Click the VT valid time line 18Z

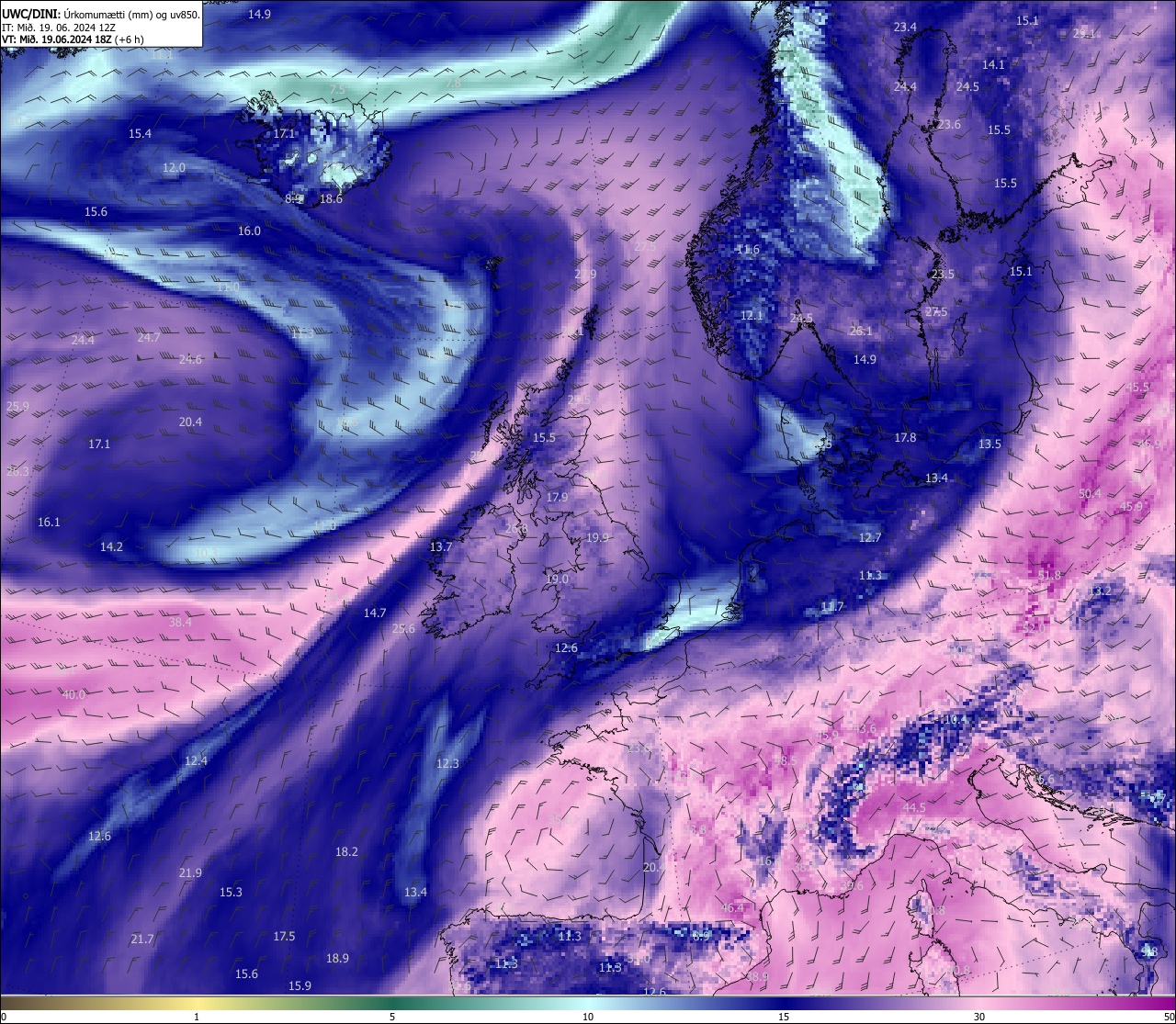[73, 39]
